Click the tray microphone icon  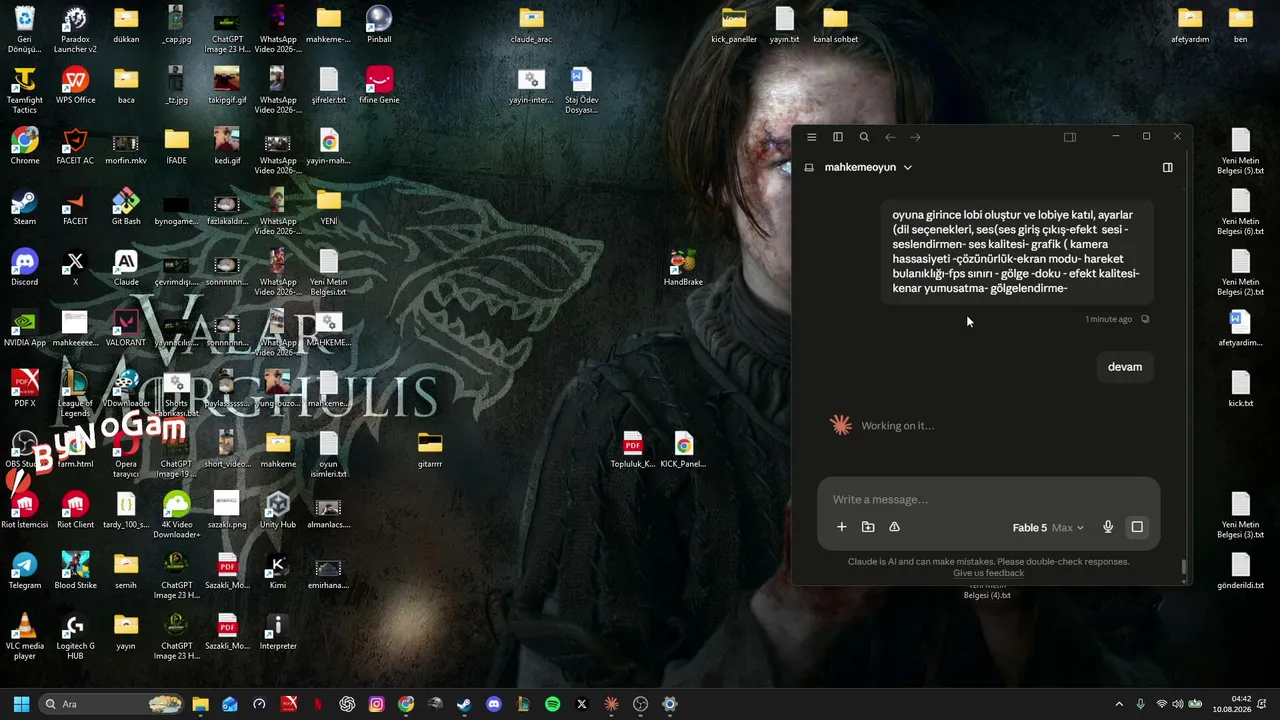click(1140, 704)
